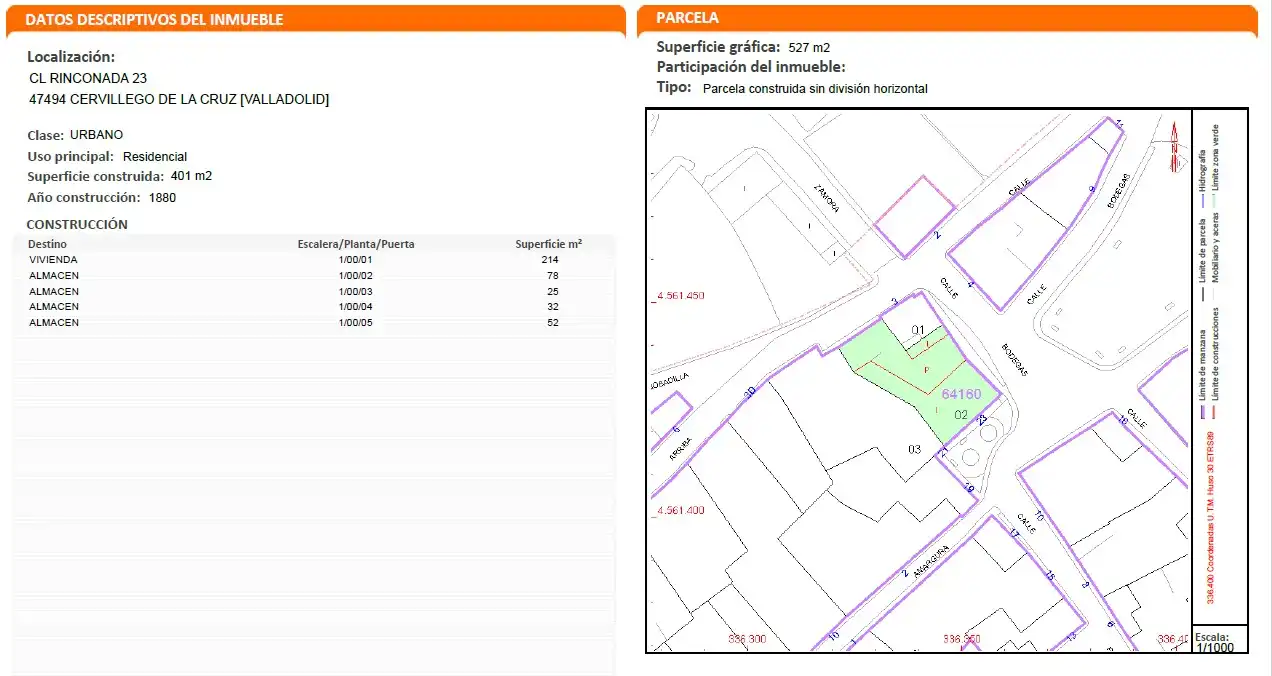The image size is (1272, 676).
Task: Click the Superficie m² column header
Action: coord(549,243)
